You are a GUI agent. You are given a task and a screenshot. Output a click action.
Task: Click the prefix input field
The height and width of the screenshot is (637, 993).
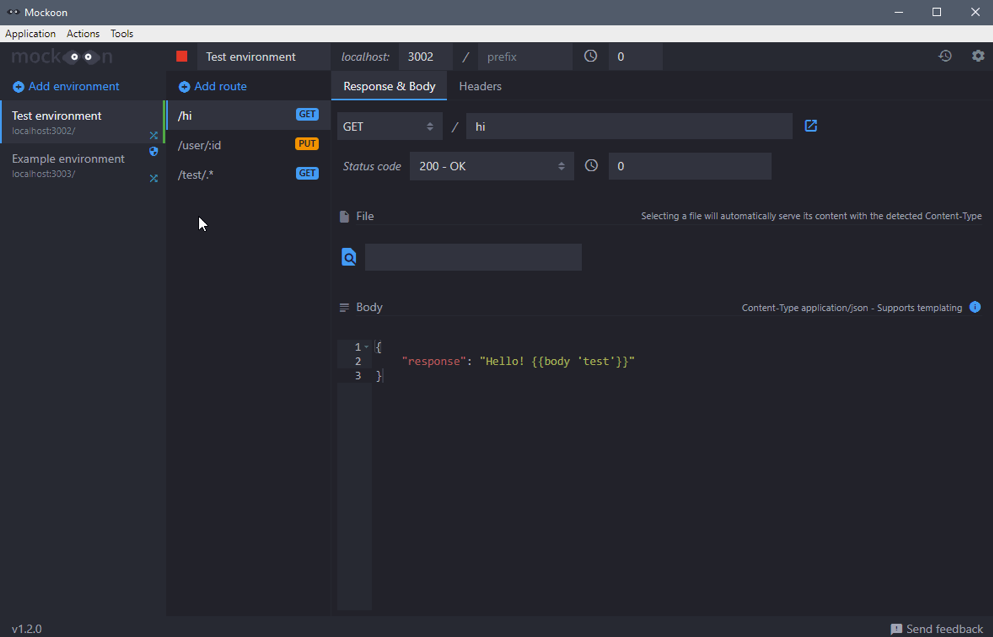tap(525, 56)
